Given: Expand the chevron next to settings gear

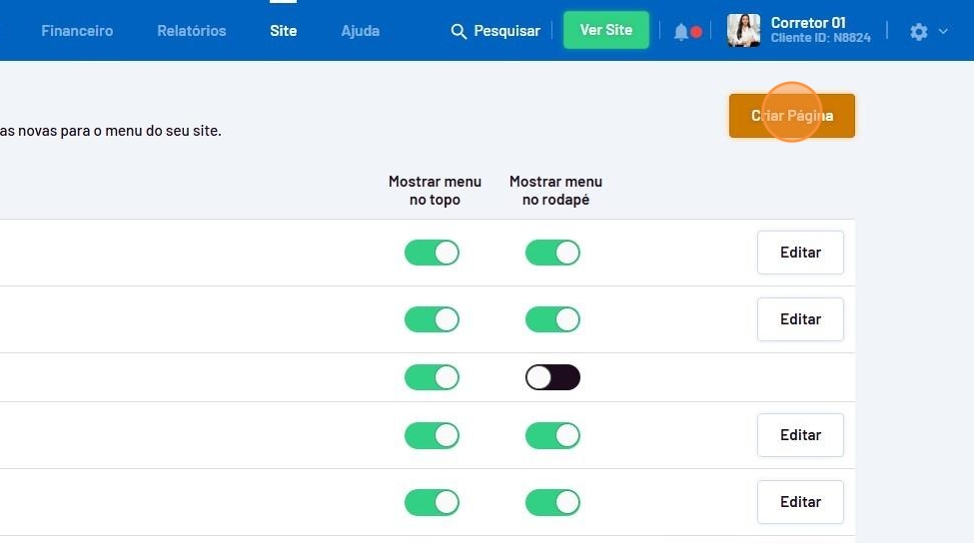Looking at the screenshot, I should coord(943,32).
